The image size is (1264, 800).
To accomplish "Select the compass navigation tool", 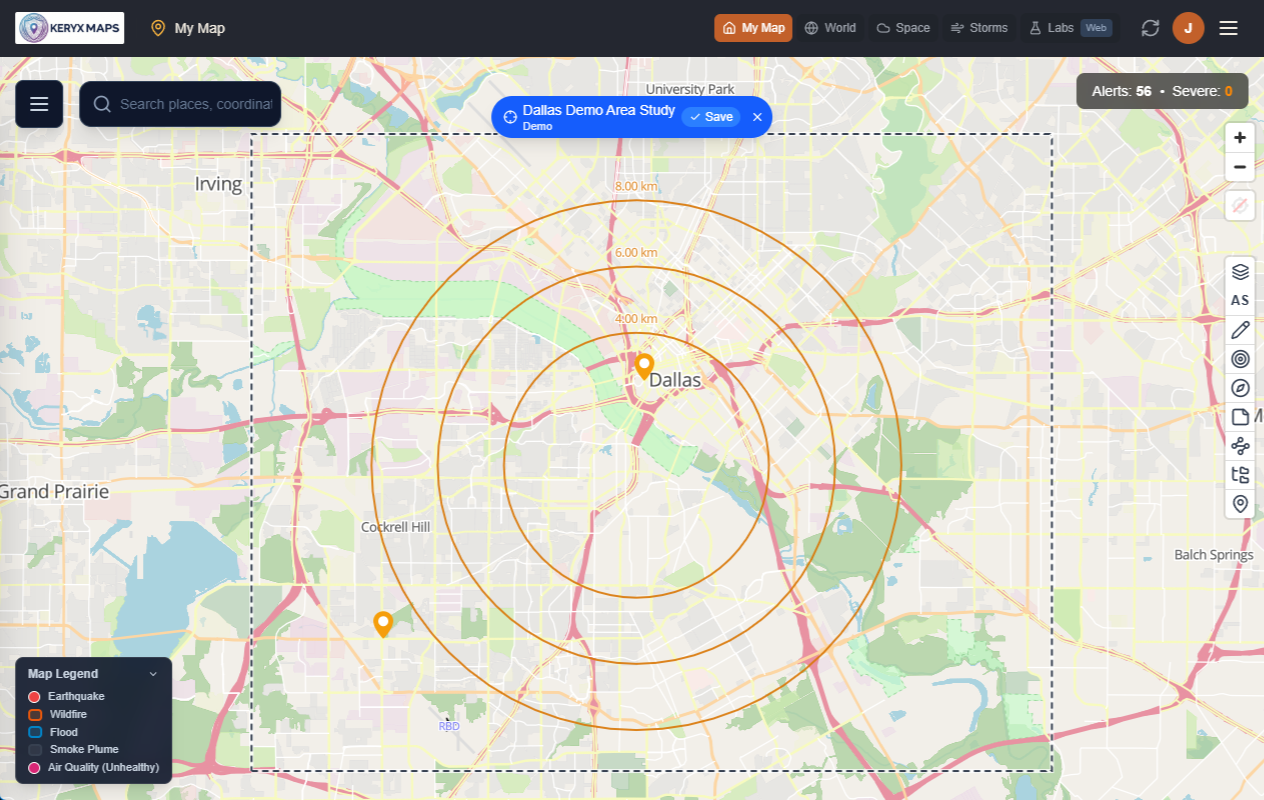I will [x=1240, y=388].
